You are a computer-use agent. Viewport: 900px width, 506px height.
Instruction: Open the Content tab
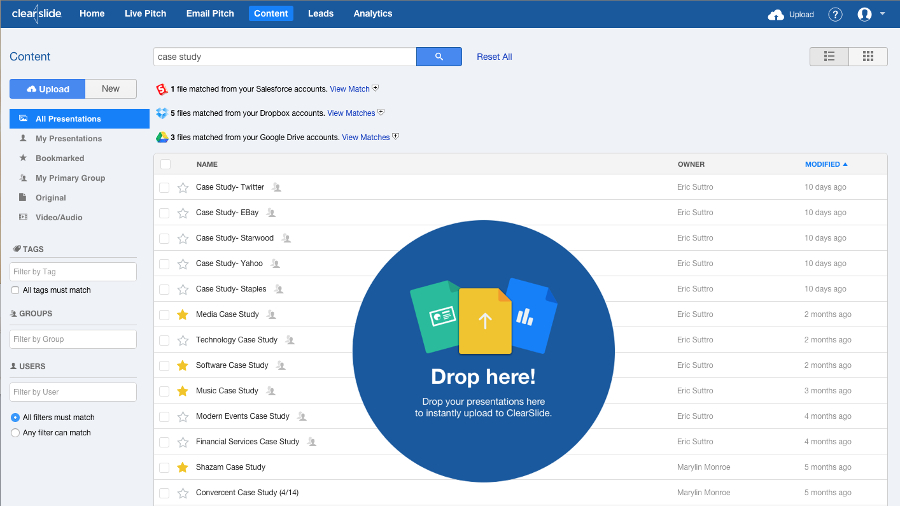[271, 14]
